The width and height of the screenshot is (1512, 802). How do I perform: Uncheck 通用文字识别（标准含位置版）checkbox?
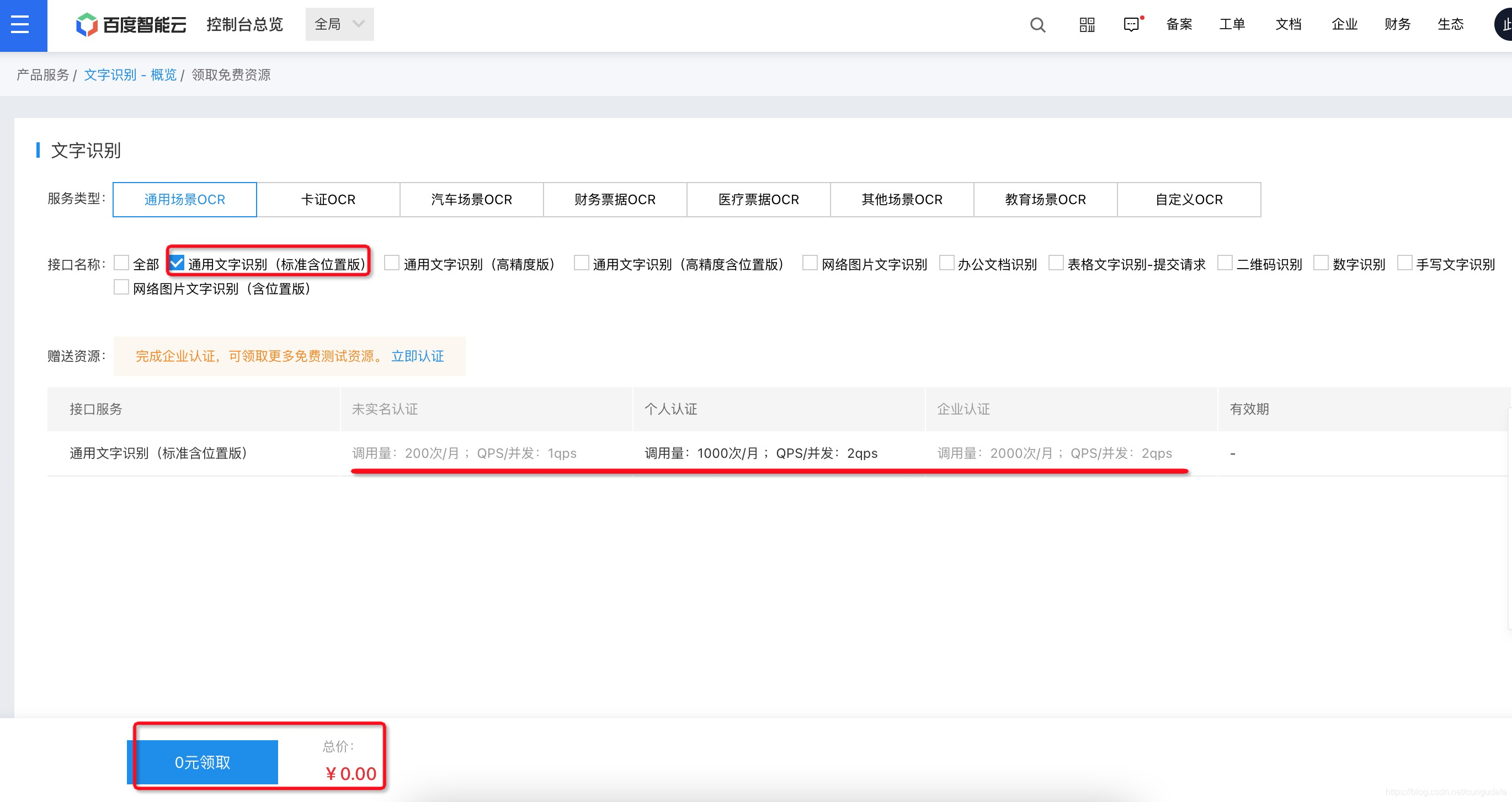pos(177,263)
